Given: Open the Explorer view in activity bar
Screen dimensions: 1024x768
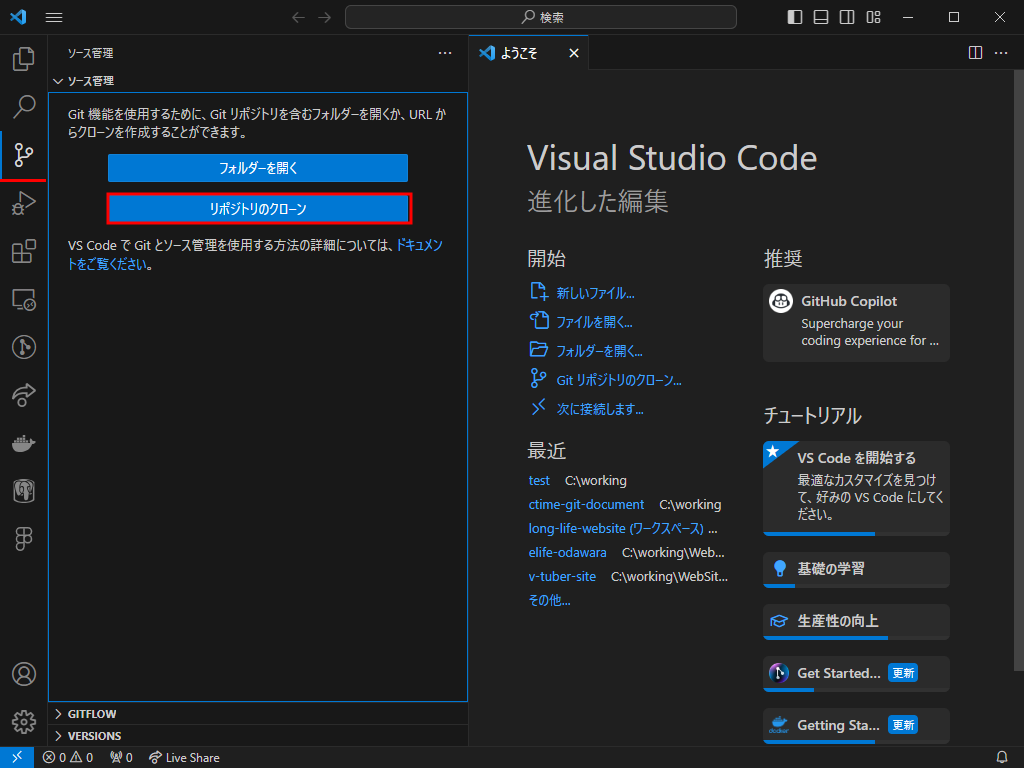Looking at the screenshot, I should pyautogui.click(x=24, y=59).
